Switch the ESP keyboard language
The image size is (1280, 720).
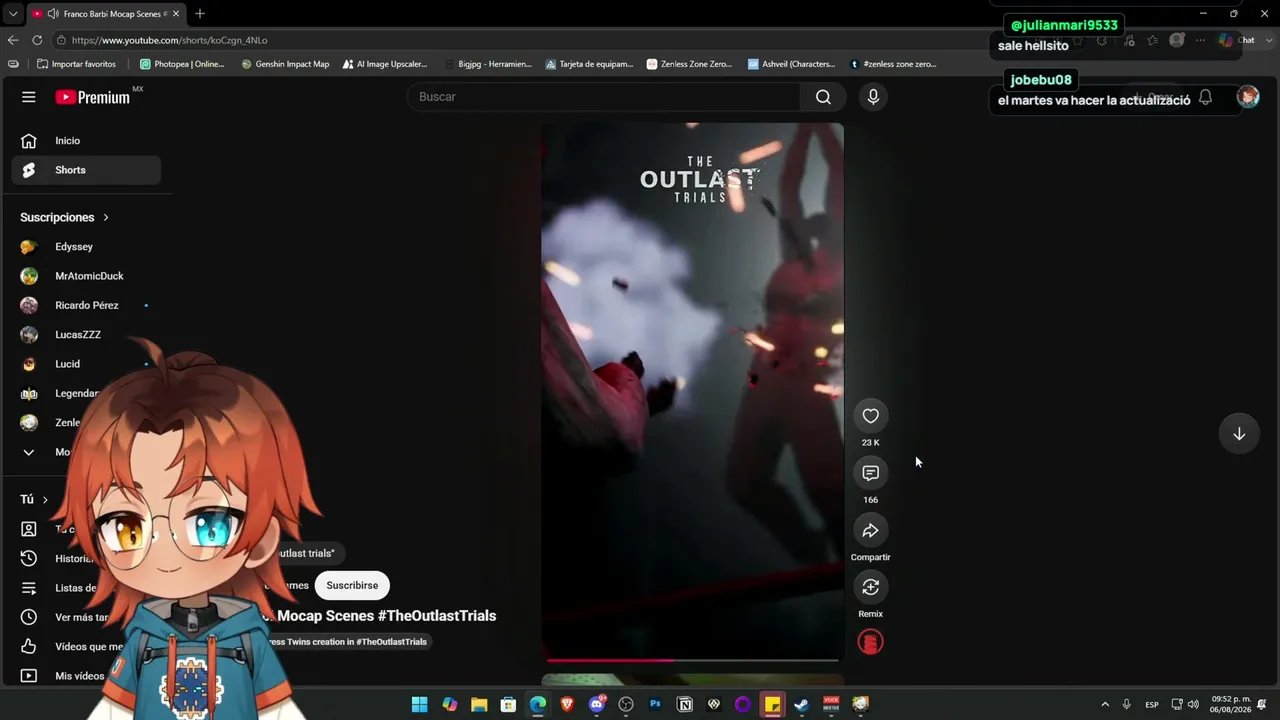point(1152,705)
